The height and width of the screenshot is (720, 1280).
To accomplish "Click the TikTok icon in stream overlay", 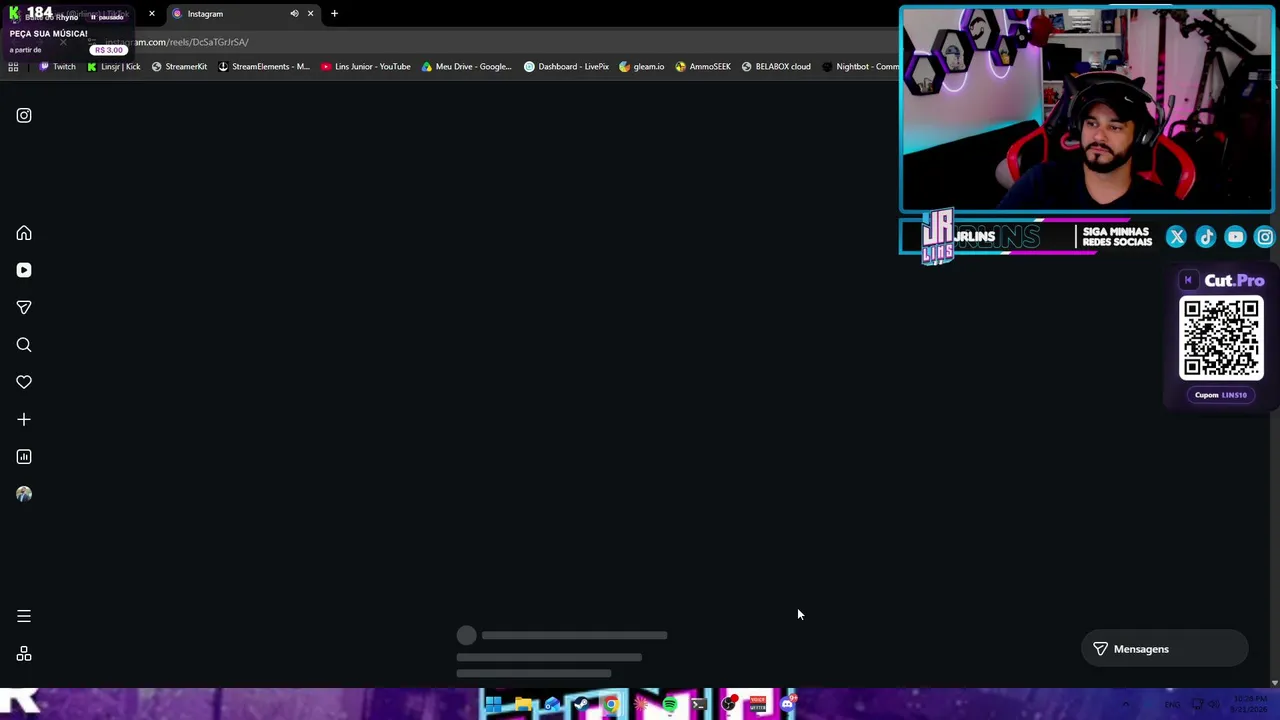I will tap(1206, 237).
